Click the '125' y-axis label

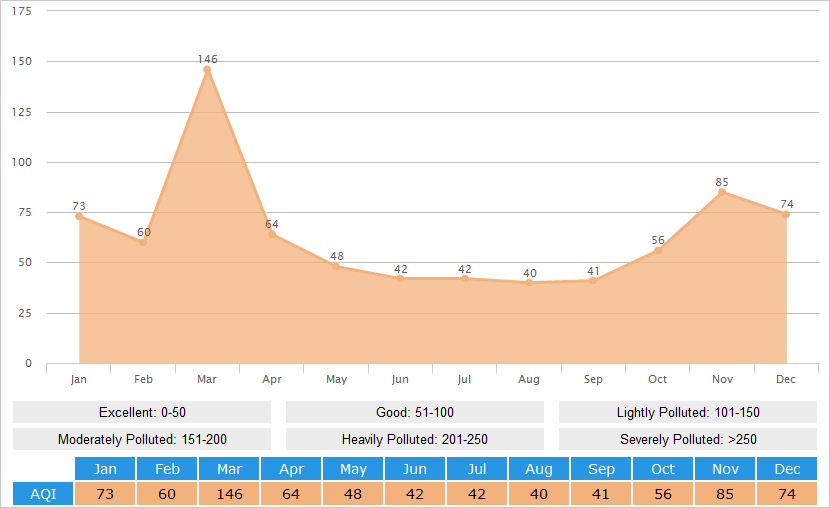click(22, 112)
